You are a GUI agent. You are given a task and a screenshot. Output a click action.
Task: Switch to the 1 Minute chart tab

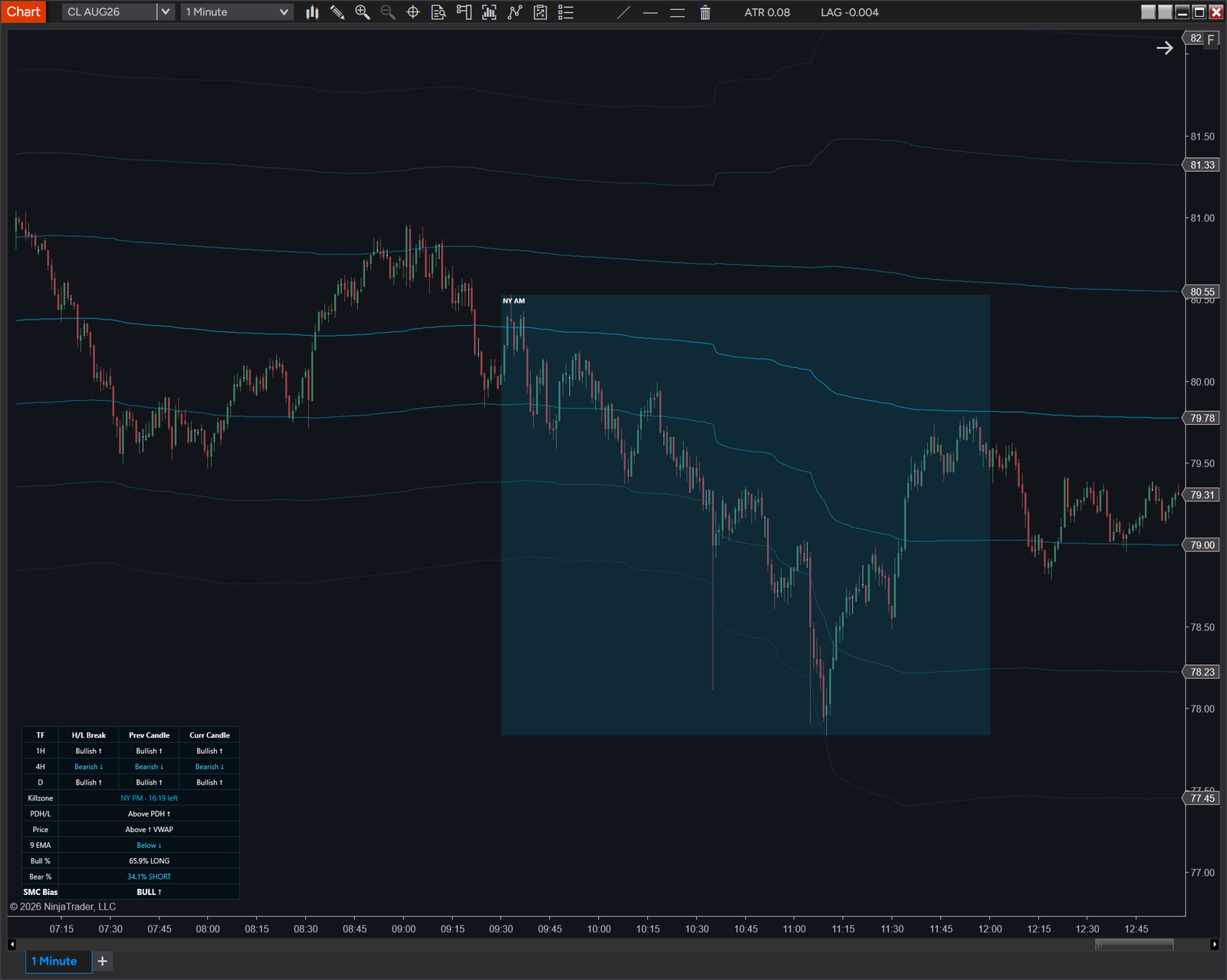[58, 961]
